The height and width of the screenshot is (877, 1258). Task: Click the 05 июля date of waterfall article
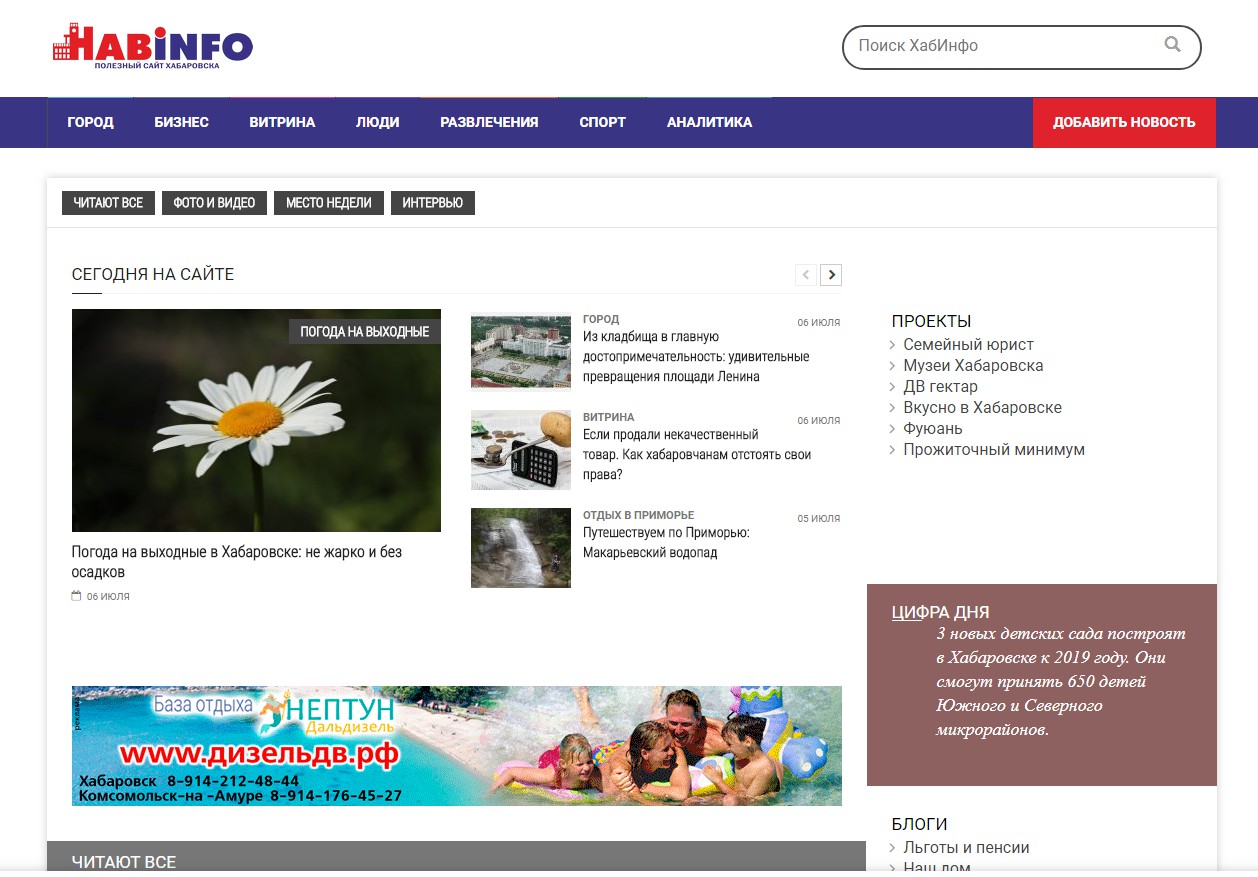819,519
